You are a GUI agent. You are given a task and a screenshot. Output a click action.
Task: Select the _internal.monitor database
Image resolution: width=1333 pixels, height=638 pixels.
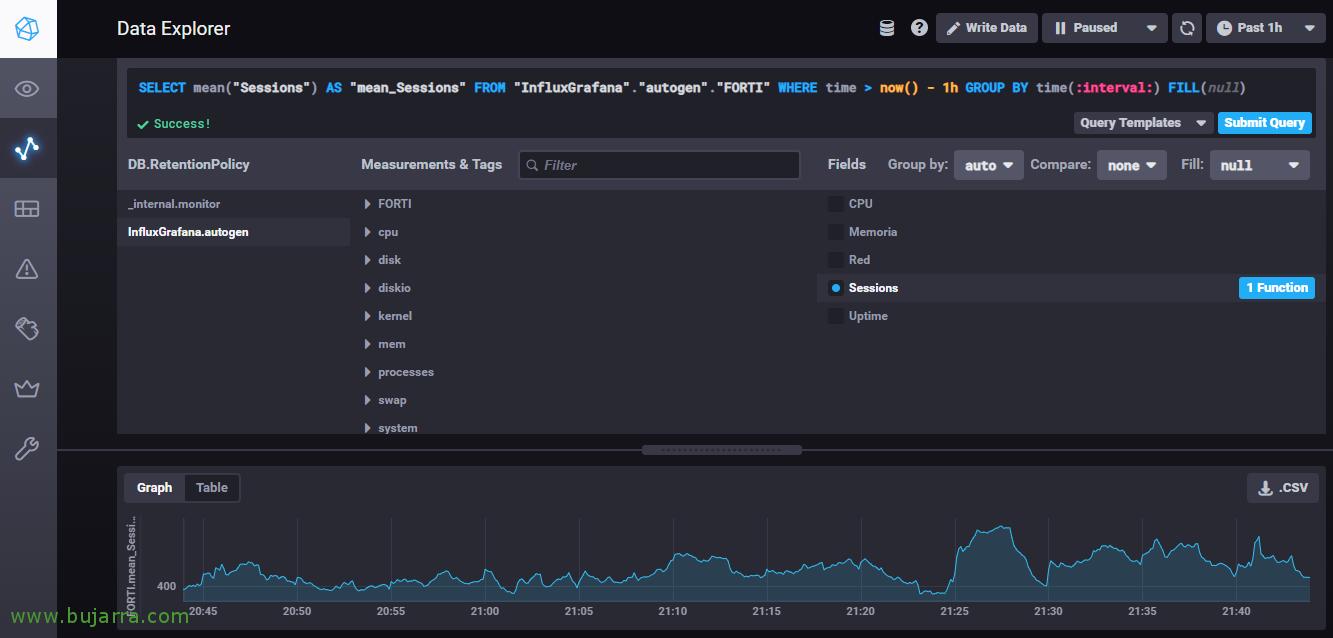[x=174, y=204]
